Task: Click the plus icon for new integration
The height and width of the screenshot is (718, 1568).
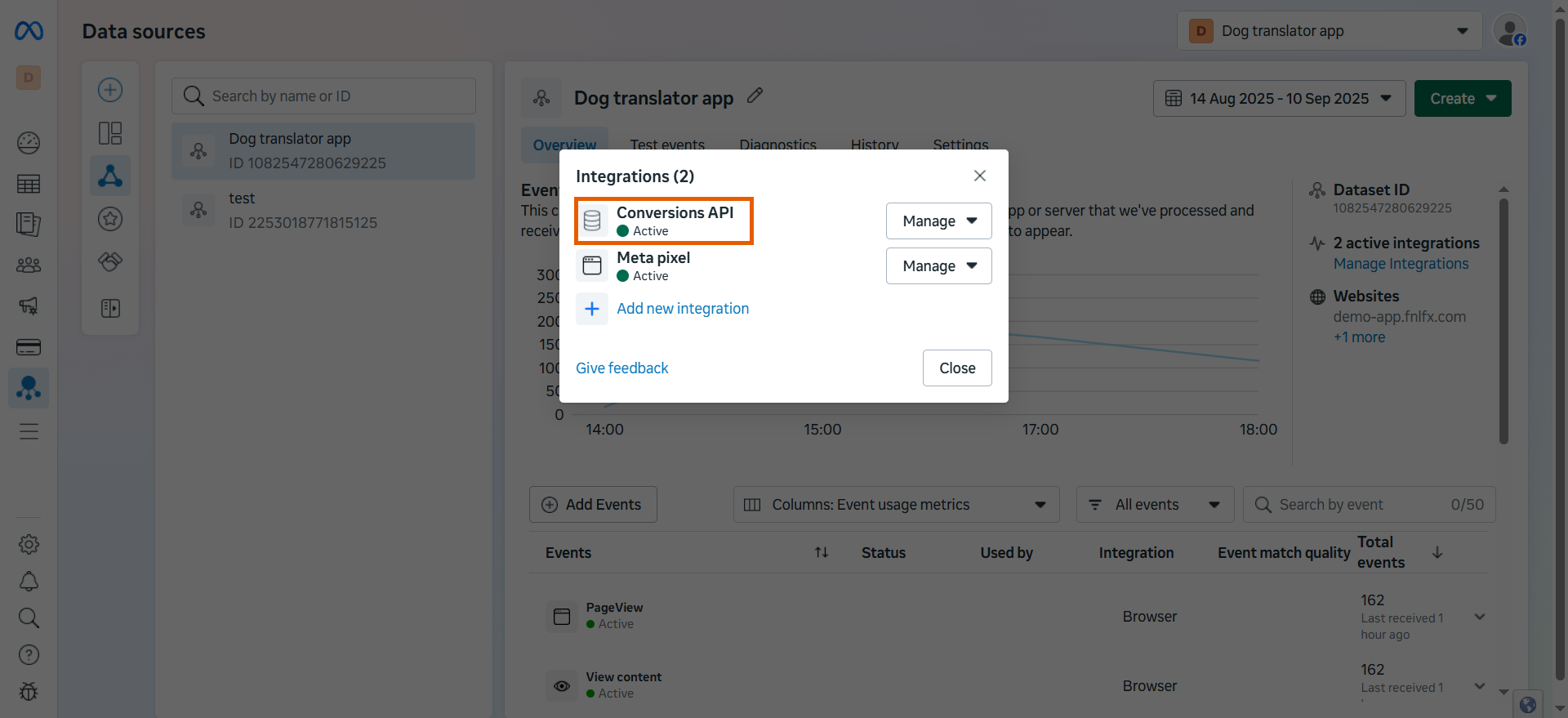Action: click(592, 309)
